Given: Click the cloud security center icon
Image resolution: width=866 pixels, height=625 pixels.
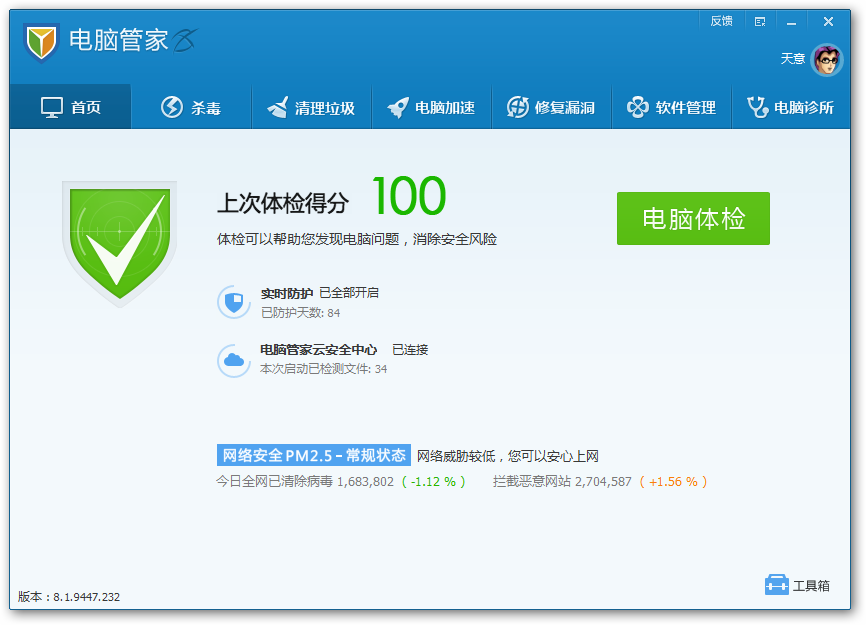Looking at the screenshot, I should [234, 361].
